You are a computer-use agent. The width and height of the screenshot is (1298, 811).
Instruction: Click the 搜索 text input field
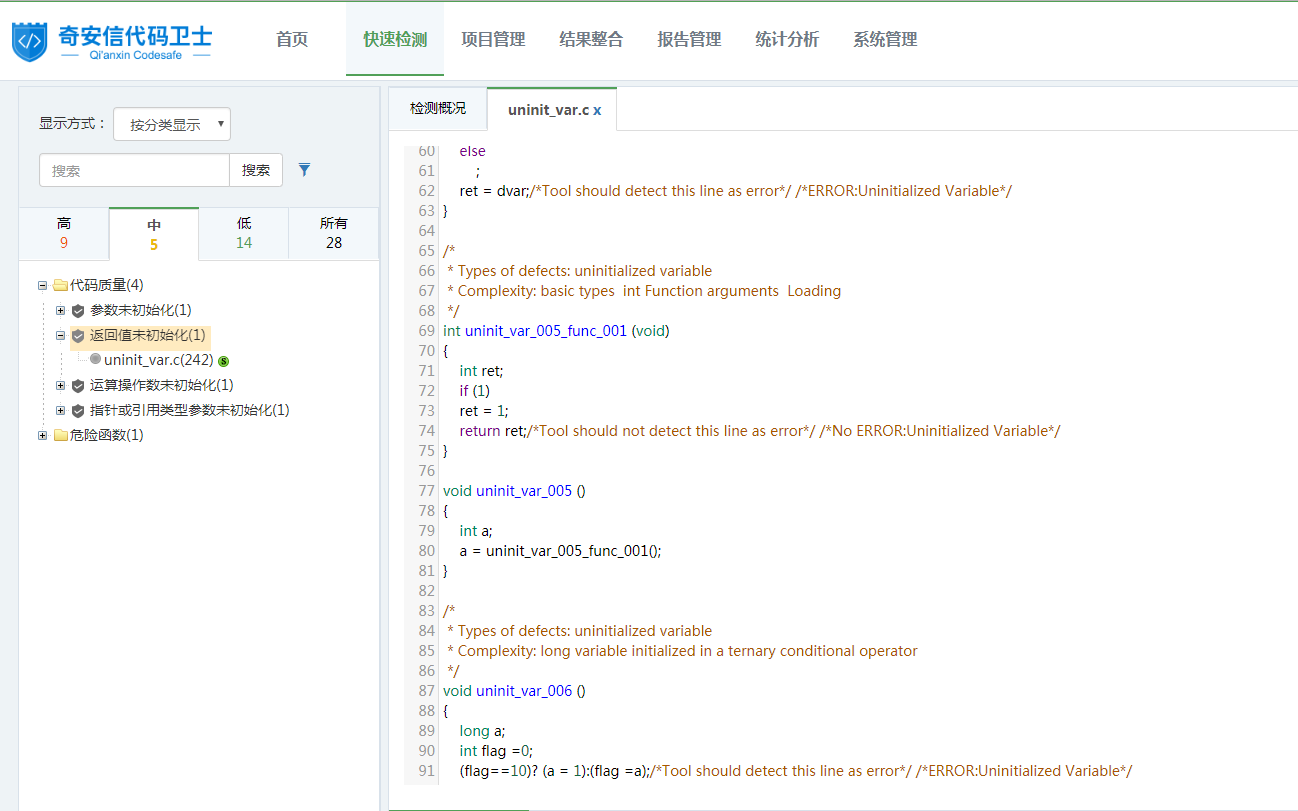(135, 170)
